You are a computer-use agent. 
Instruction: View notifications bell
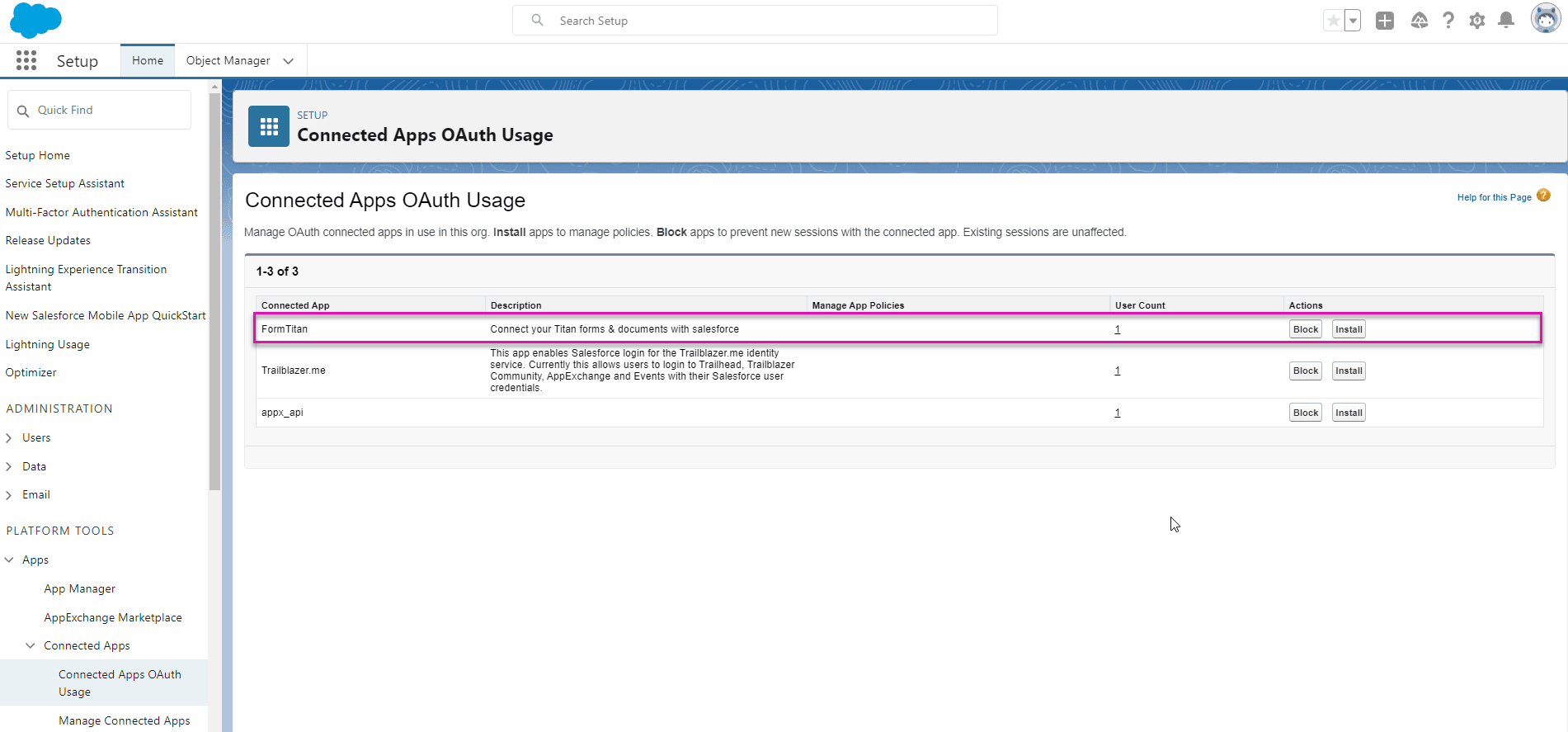[1505, 21]
